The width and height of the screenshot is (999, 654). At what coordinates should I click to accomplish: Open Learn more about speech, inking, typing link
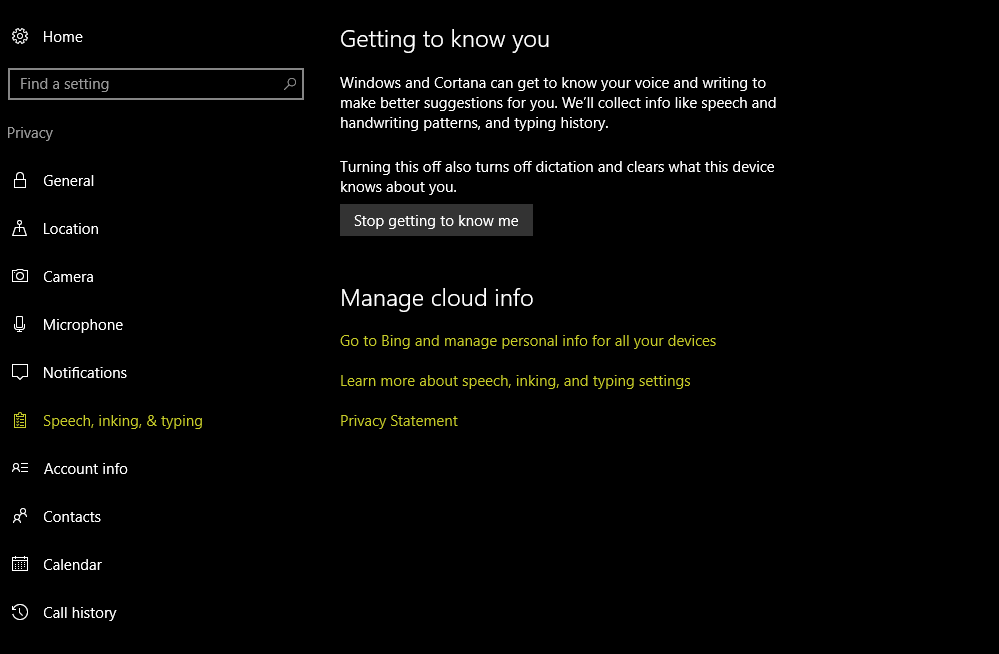(x=515, y=381)
